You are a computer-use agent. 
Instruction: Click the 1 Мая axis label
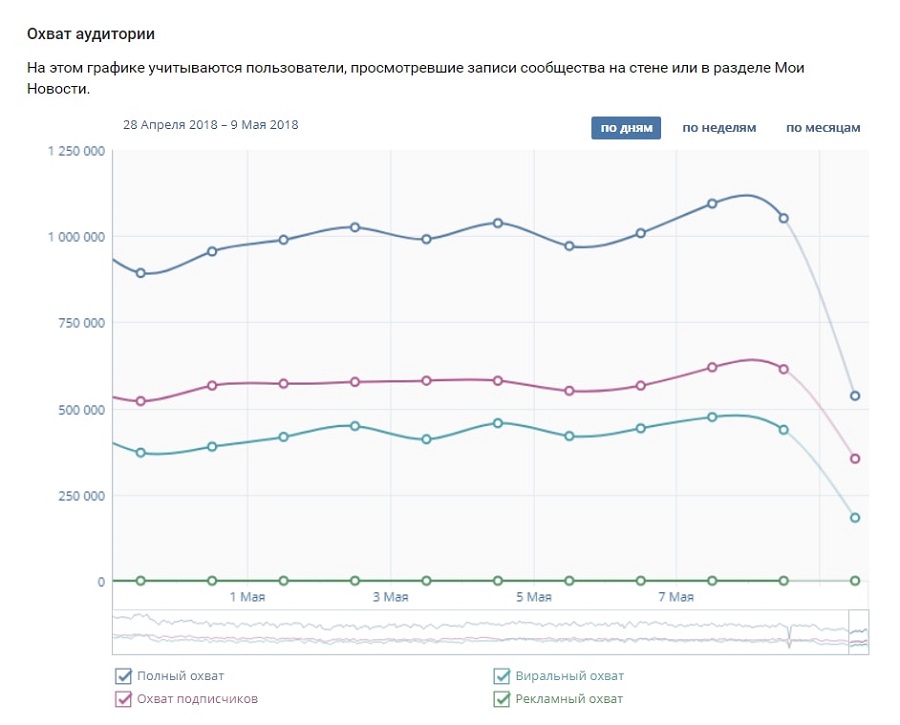click(x=247, y=597)
